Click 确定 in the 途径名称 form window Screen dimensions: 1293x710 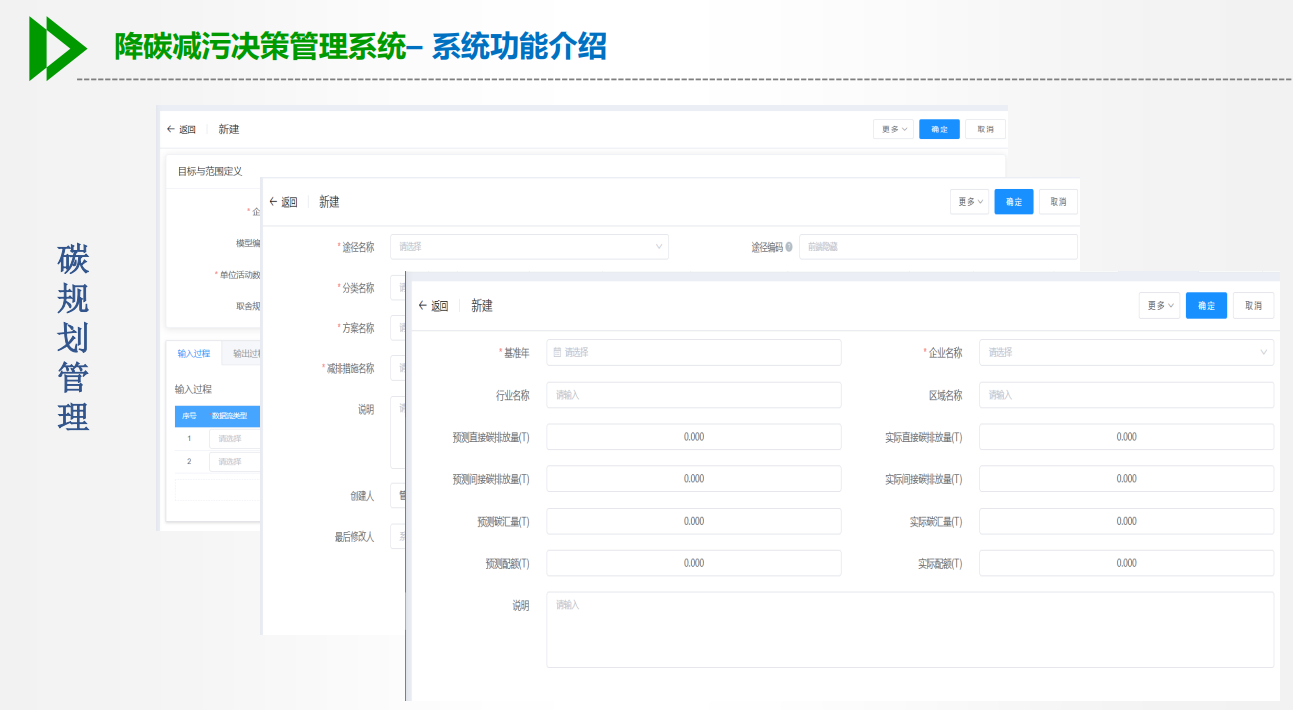pyautogui.click(x=1014, y=202)
